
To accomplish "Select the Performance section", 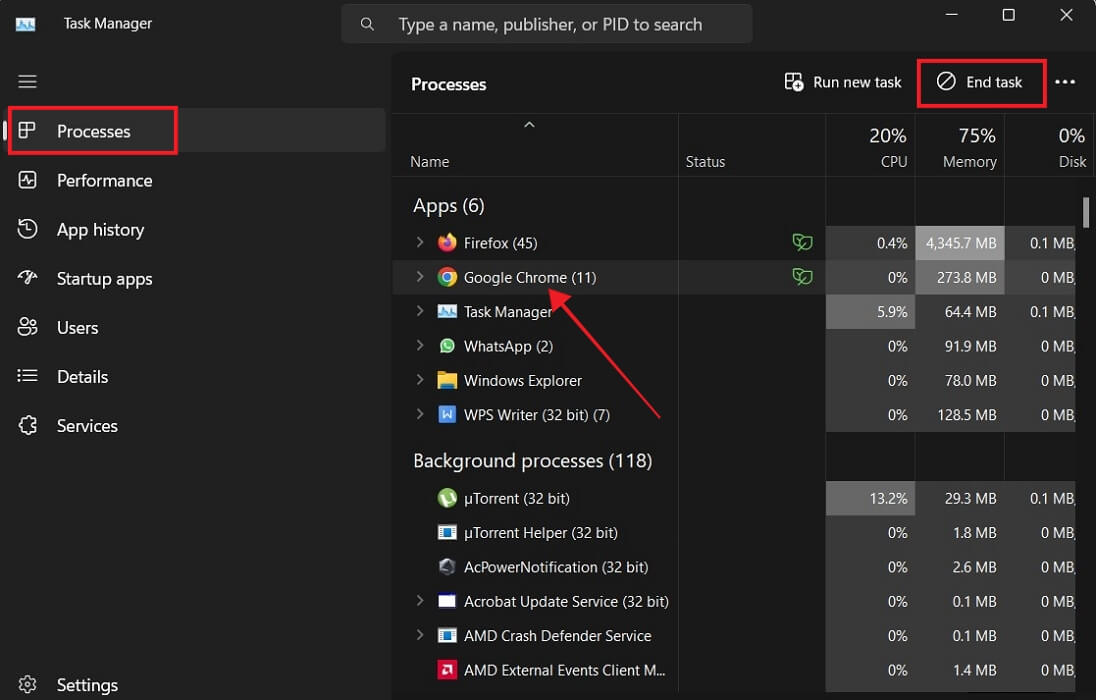I will coord(105,180).
